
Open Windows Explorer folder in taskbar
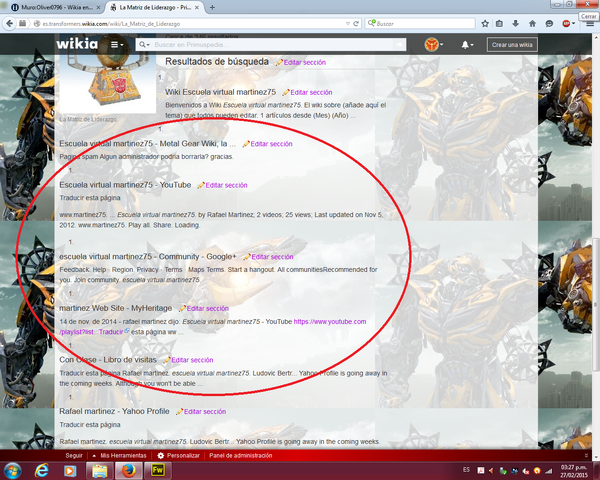tap(99, 470)
